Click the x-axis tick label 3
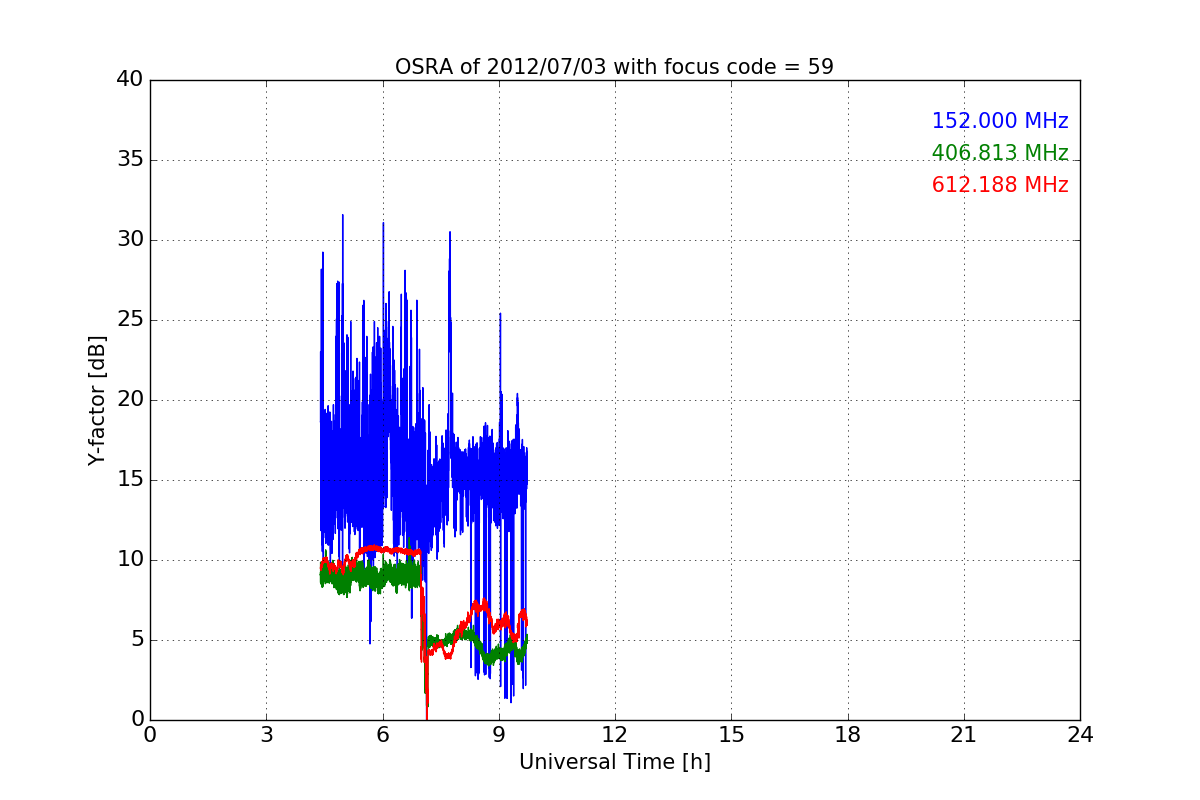The image size is (1200, 800). [266, 735]
